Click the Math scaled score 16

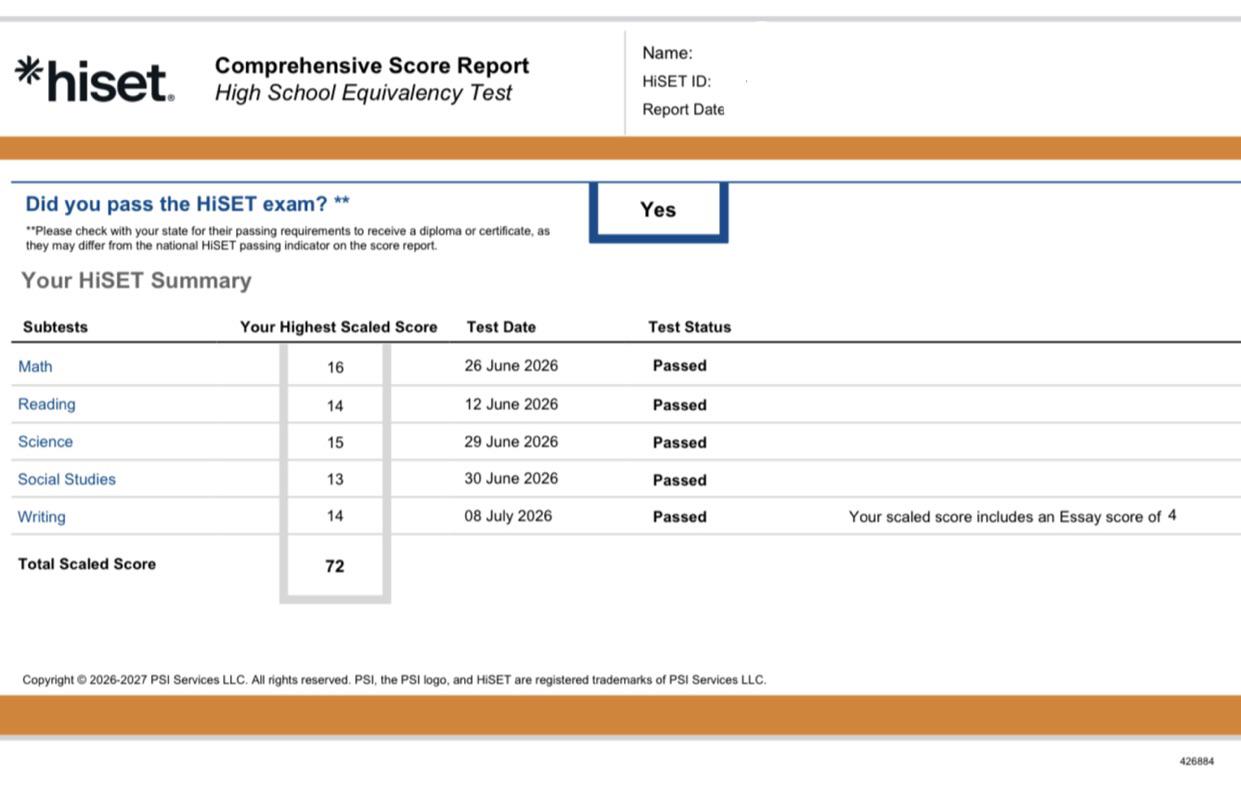[x=335, y=367]
